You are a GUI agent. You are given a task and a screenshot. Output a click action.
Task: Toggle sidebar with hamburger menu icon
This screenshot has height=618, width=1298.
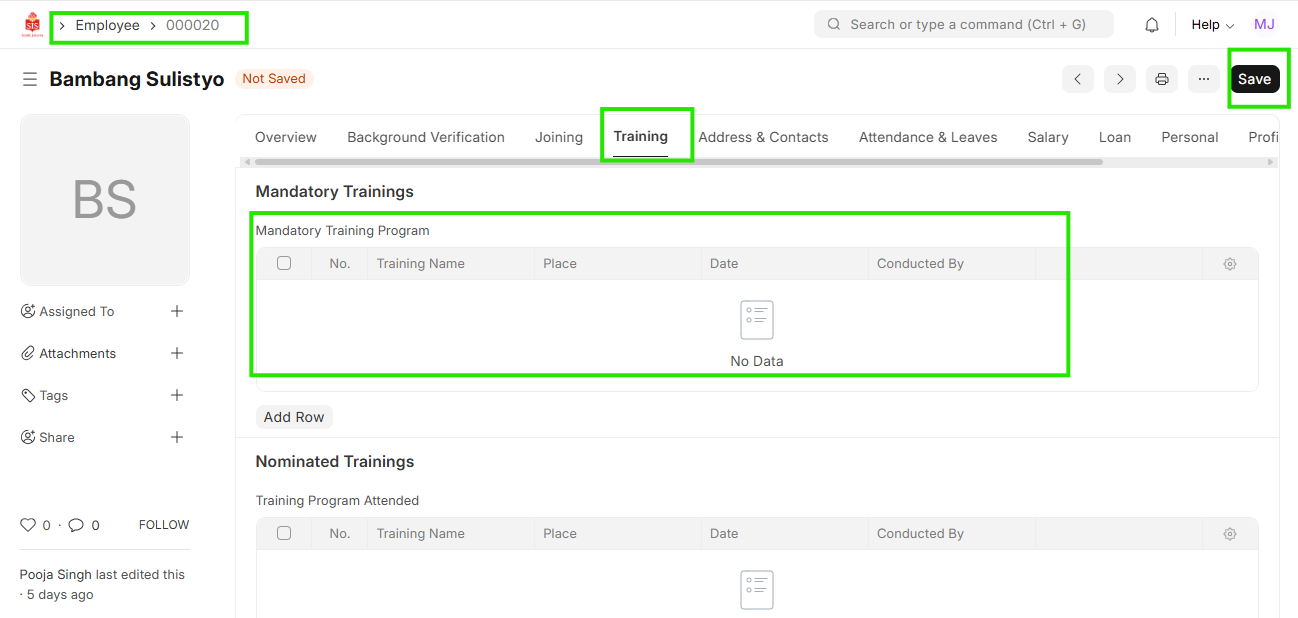click(30, 79)
